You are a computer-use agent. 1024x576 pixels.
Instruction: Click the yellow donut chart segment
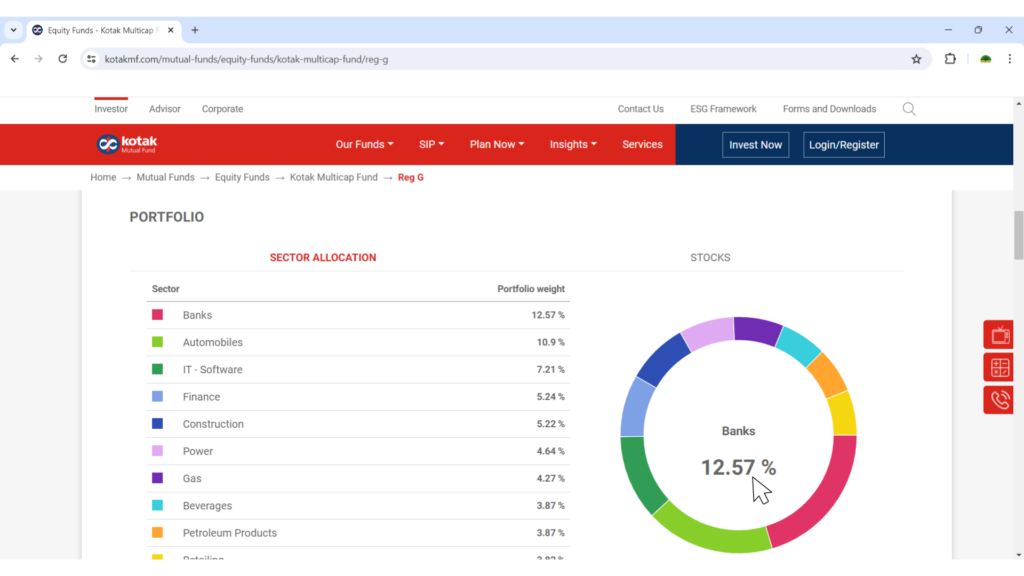tap(842, 414)
